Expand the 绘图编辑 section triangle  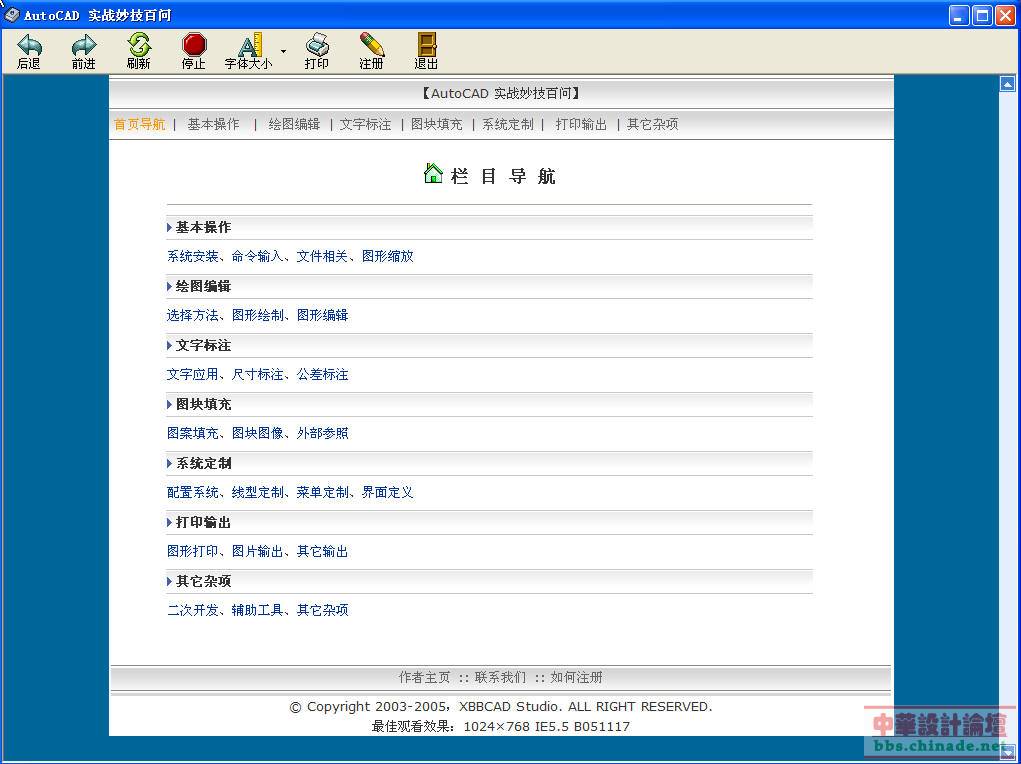169,287
